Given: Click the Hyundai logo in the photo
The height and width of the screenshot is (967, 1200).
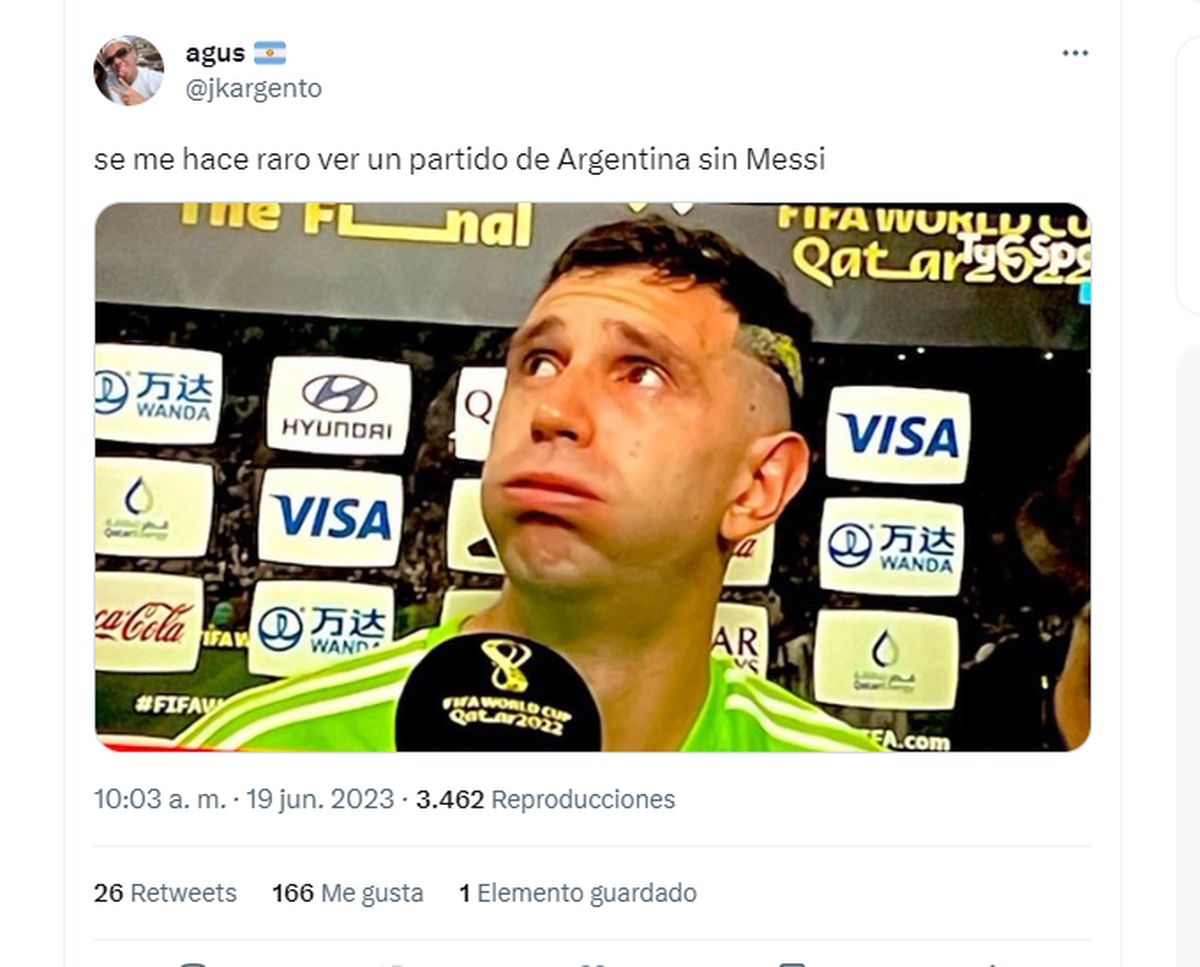Looking at the screenshot, I should click(x=338, y=406).
